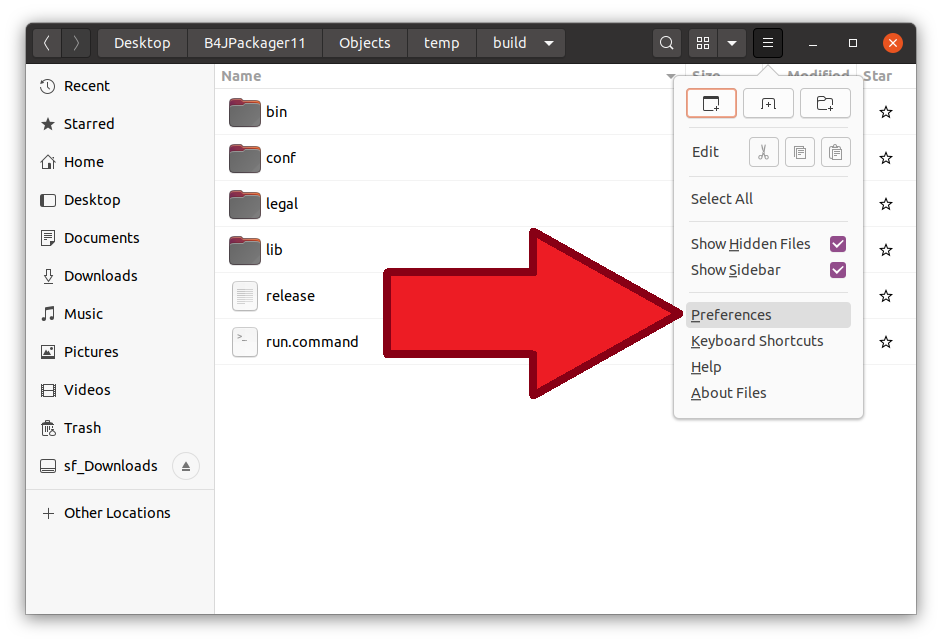Star the run.command file
This screenshot has width=942, height=643.
(x=886, y=342)
